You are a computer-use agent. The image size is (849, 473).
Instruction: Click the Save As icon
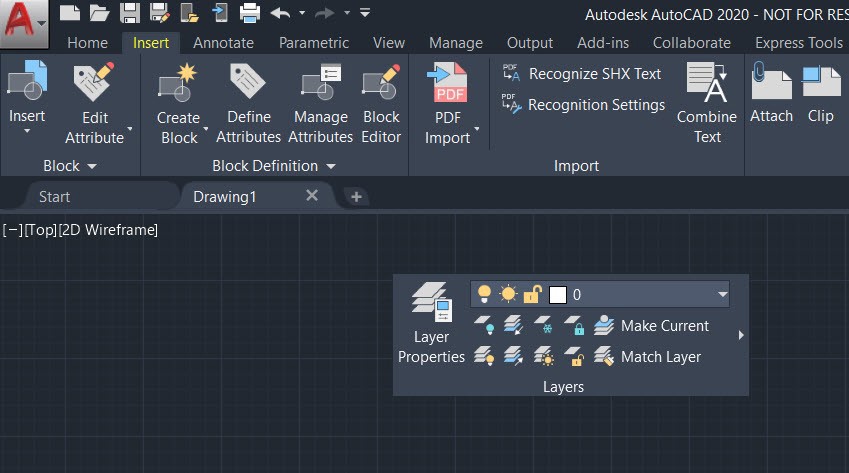click(x=160, y=12)
